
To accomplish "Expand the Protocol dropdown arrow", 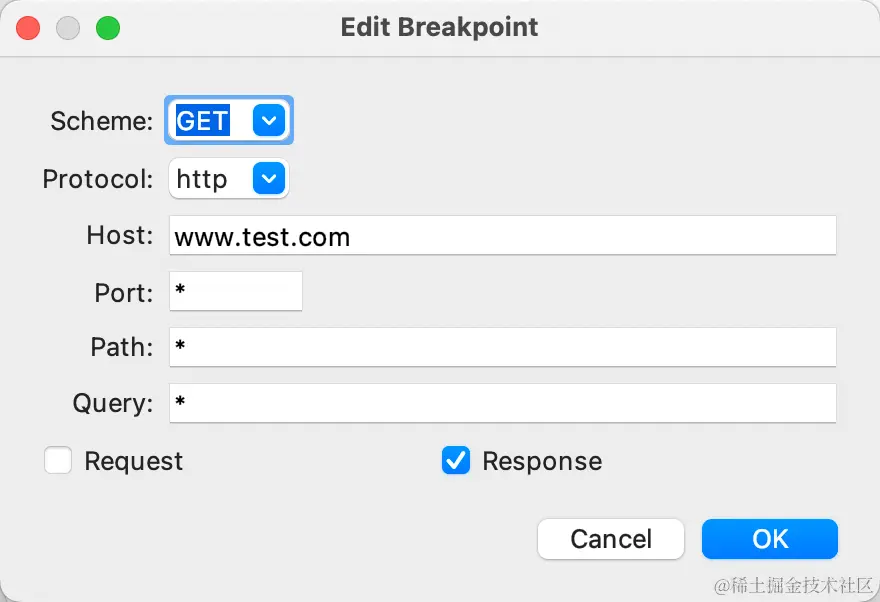I will [x=269, y=179].
